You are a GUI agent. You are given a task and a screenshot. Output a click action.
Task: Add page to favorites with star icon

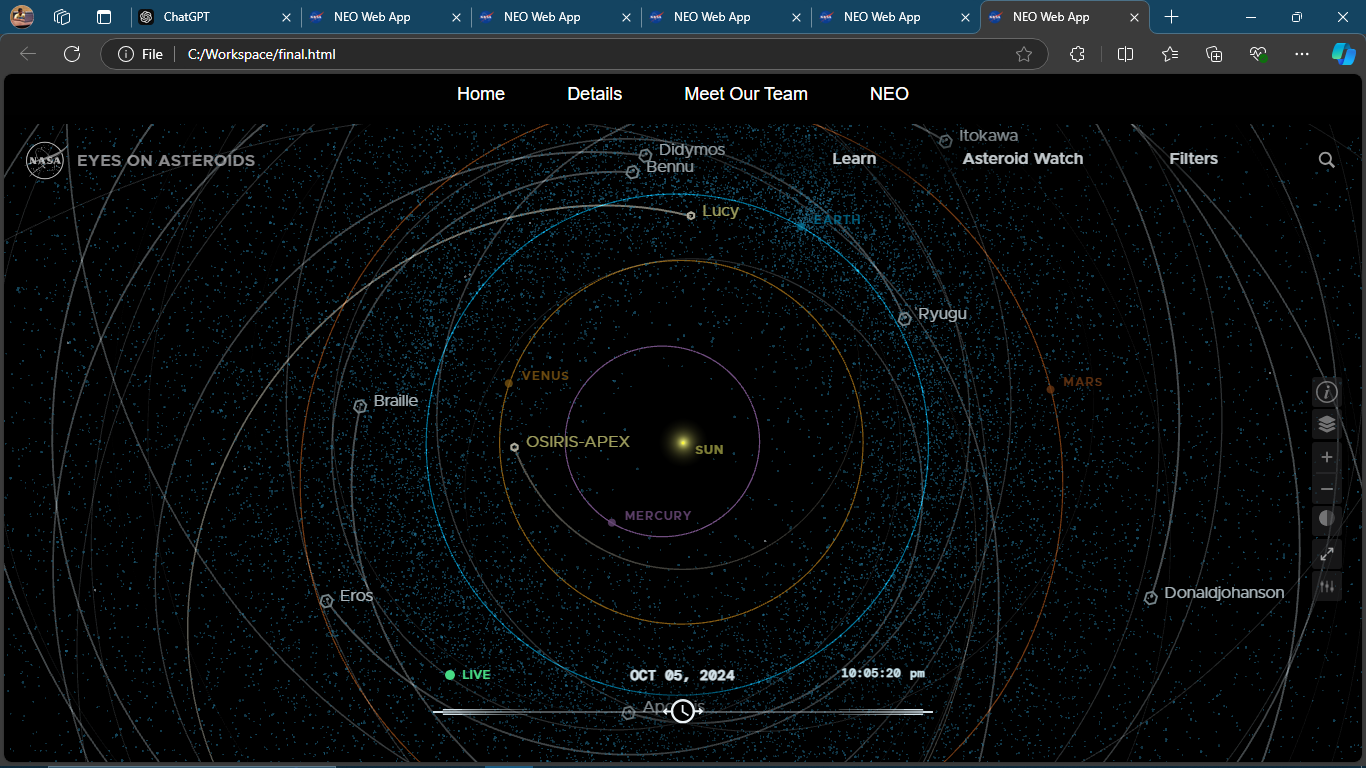click(1024, 54)
